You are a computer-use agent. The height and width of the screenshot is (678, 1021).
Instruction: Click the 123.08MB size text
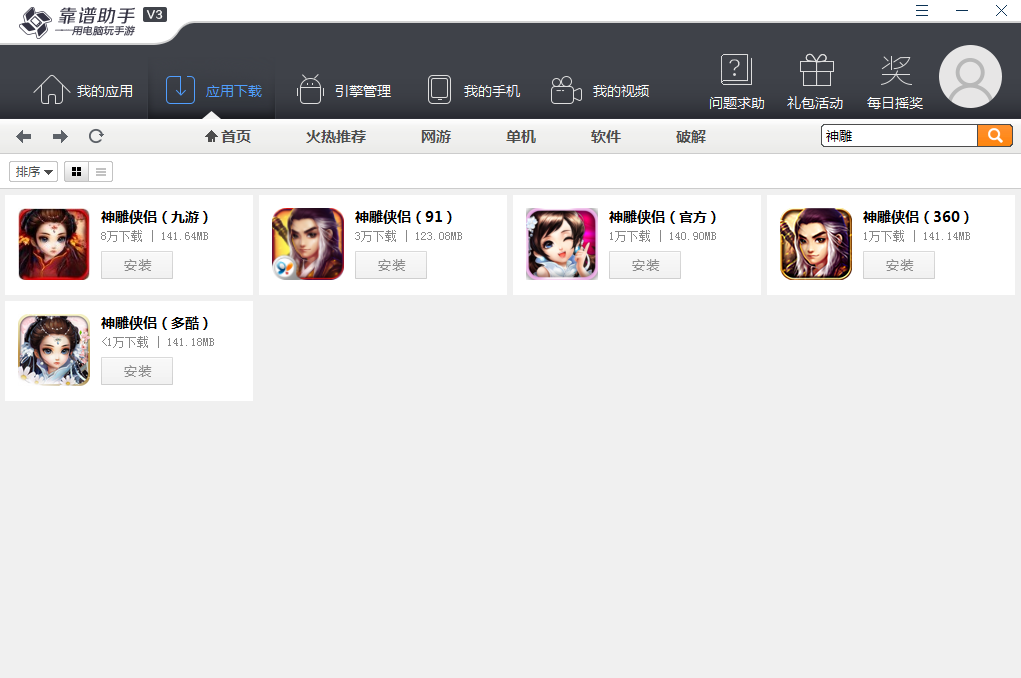pos(439,236)
